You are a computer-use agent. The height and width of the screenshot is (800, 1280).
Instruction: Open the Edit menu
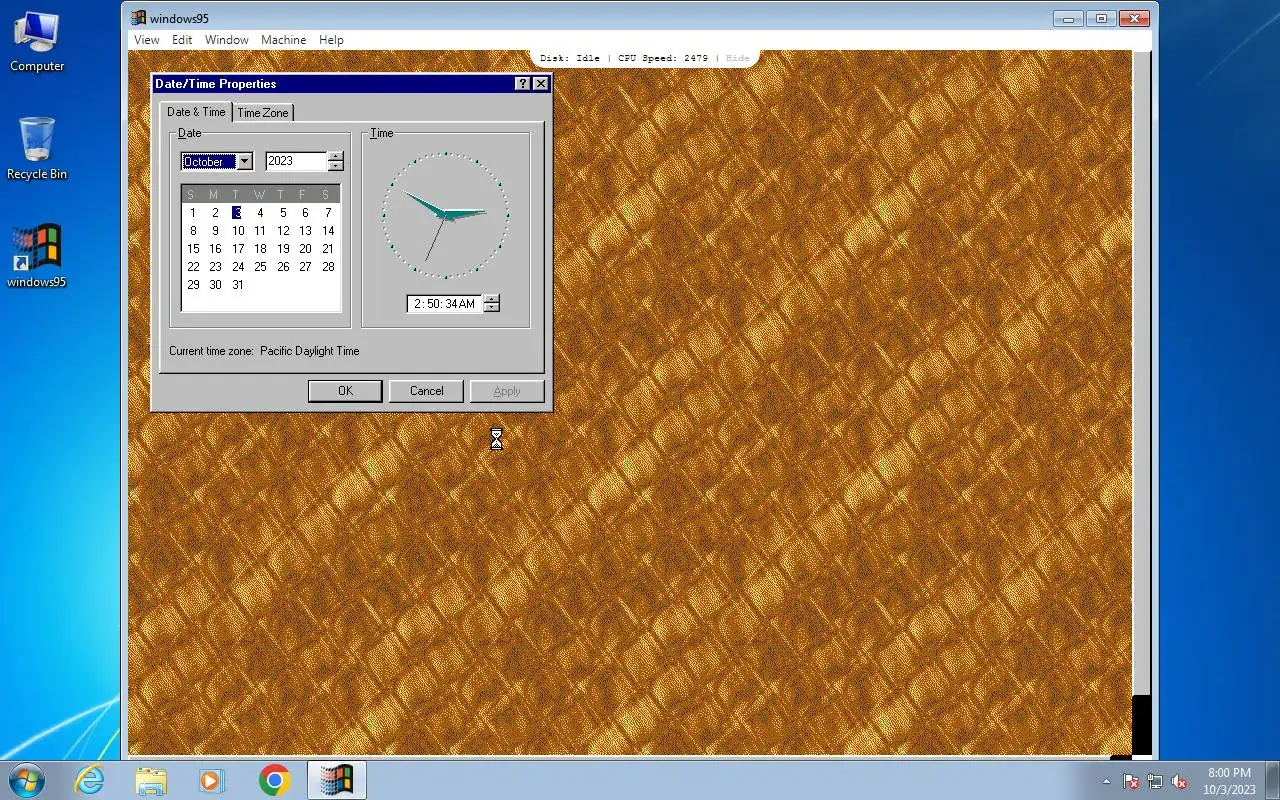[182, 40]
